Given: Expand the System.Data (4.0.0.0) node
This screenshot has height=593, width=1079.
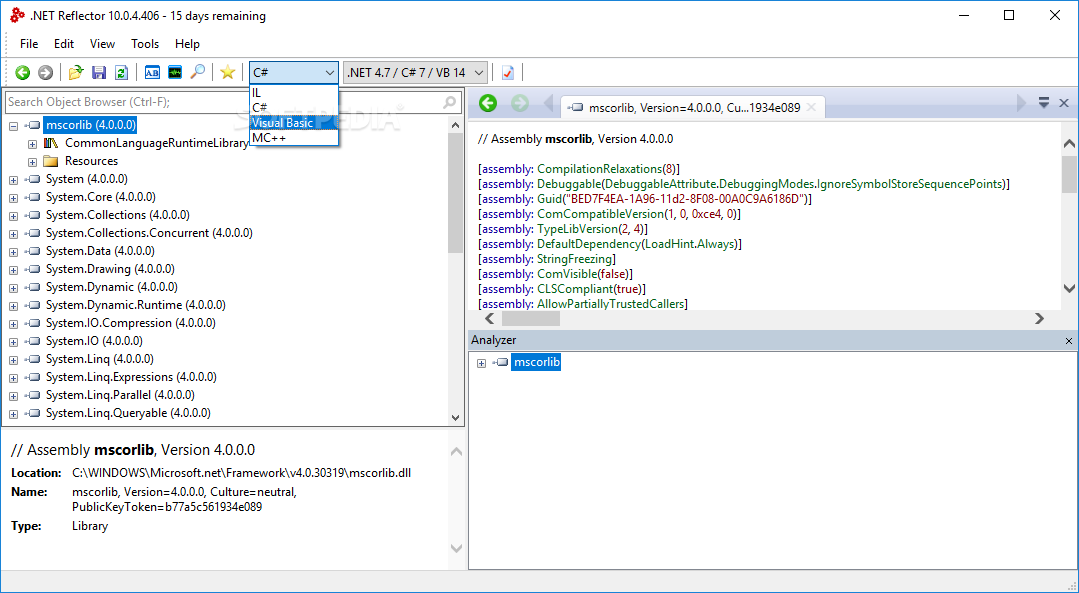Looking at the screenshot, I should tap(13, 252).
